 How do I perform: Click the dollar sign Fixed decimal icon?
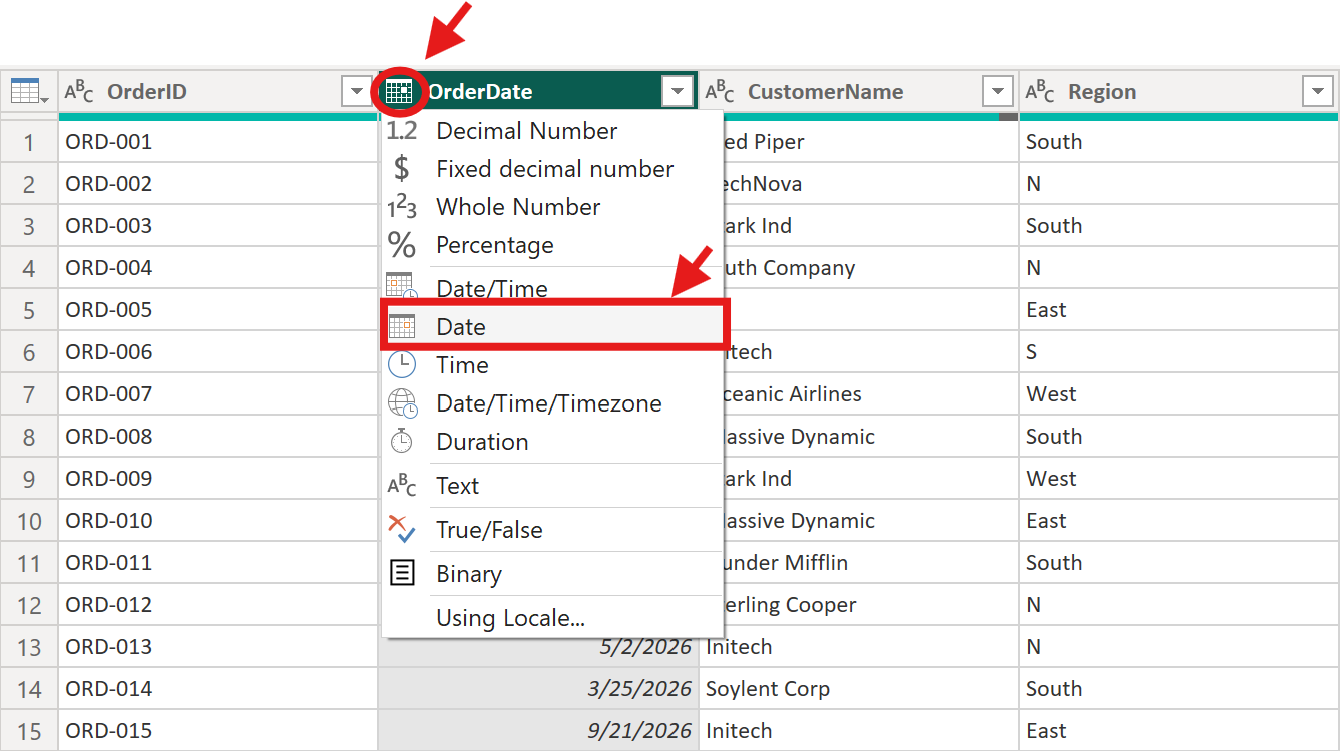coord(402,169)
